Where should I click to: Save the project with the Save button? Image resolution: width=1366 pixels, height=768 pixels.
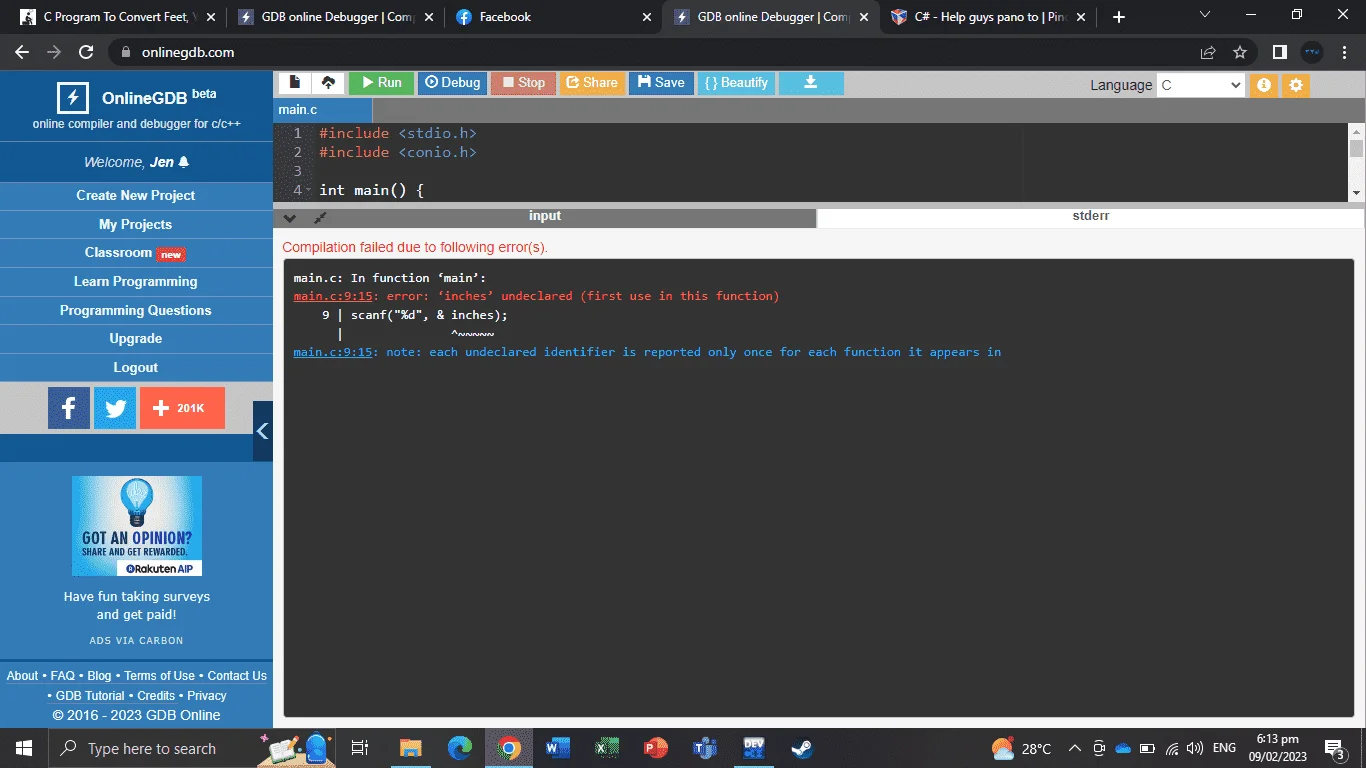click(661, 83)
